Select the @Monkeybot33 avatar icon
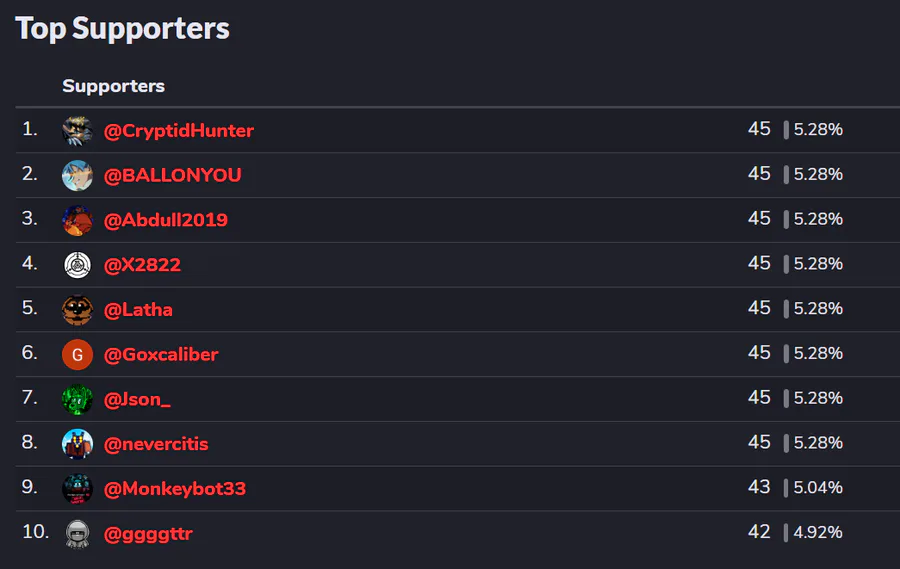The width and height of the screenshot is (900, 569). [x=77, y=489]
